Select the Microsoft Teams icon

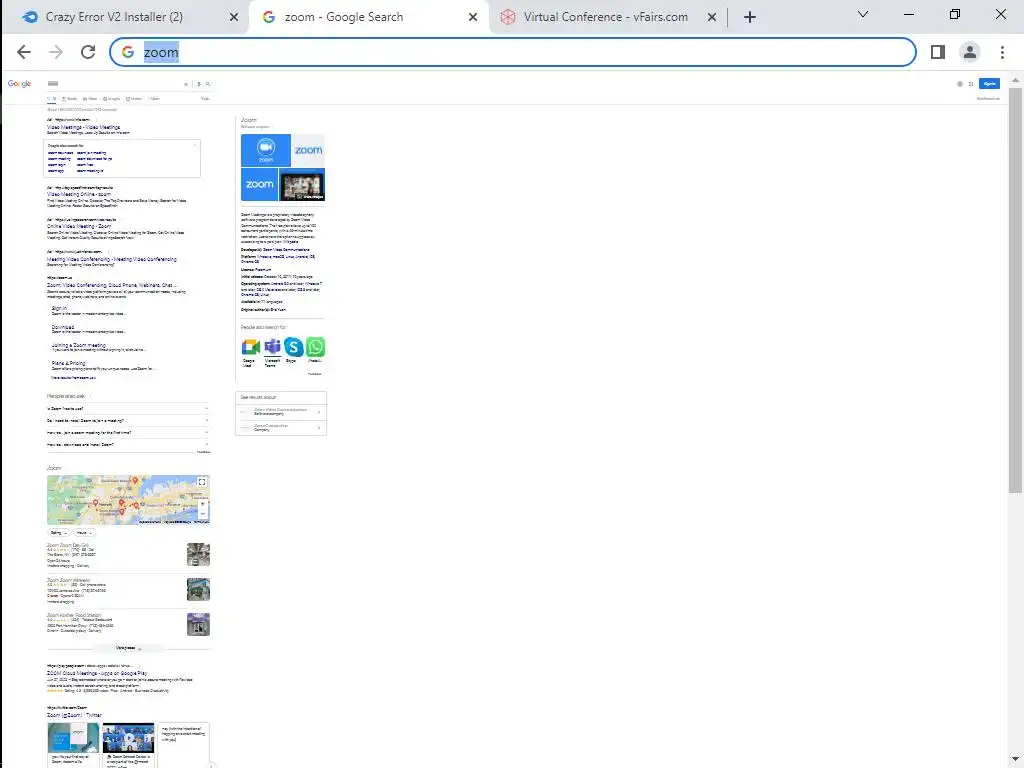point(272,347)
